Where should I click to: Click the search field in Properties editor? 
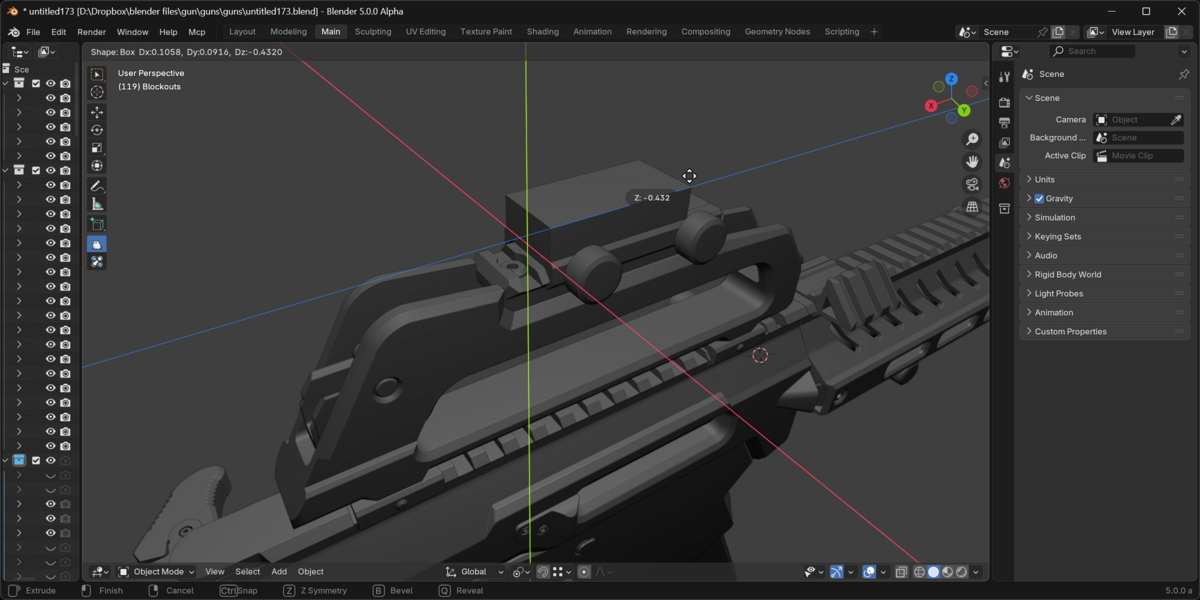1091,50
